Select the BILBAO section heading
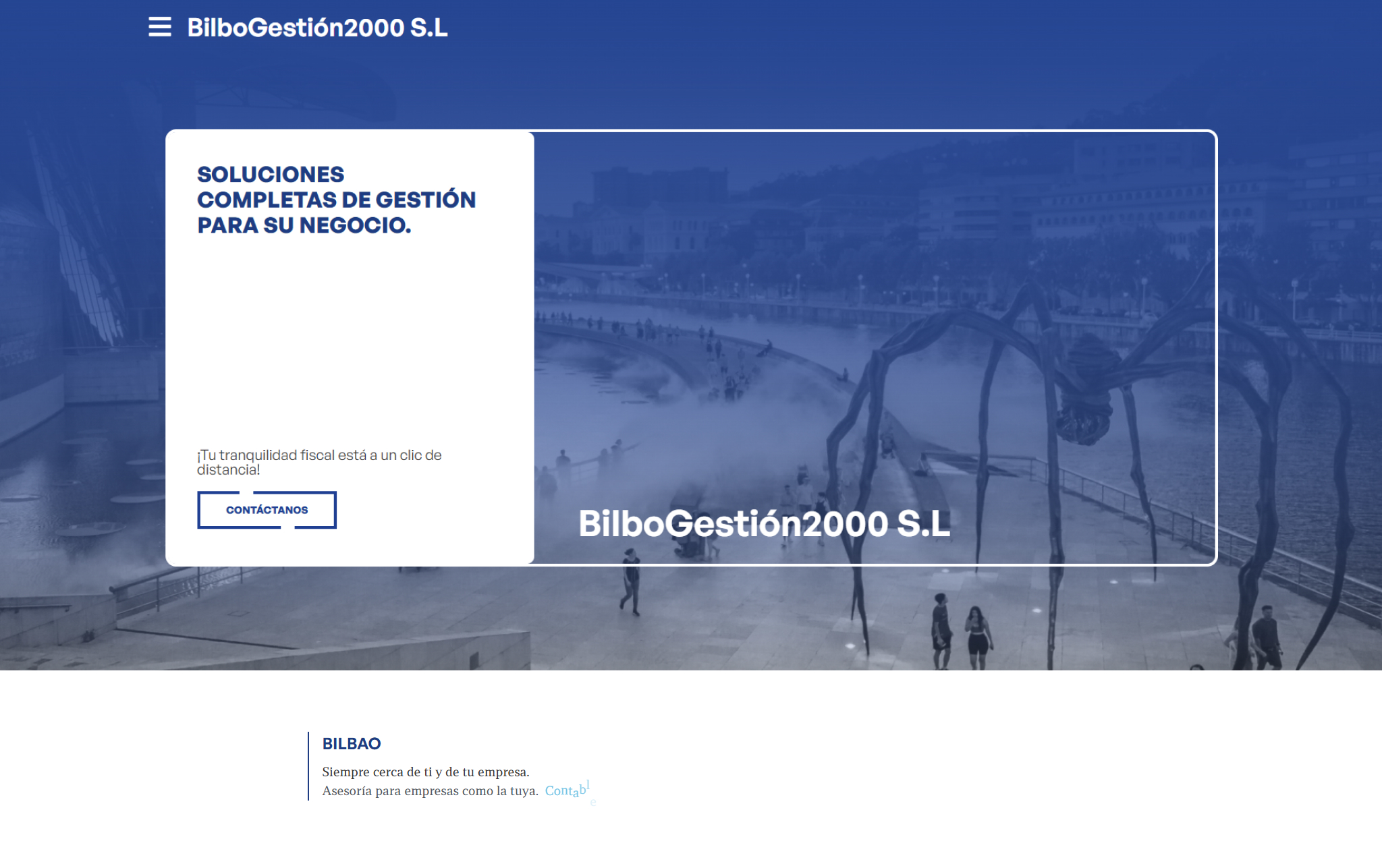The width and height of the screenshot is (1382, 868). (x=351, y=744)
